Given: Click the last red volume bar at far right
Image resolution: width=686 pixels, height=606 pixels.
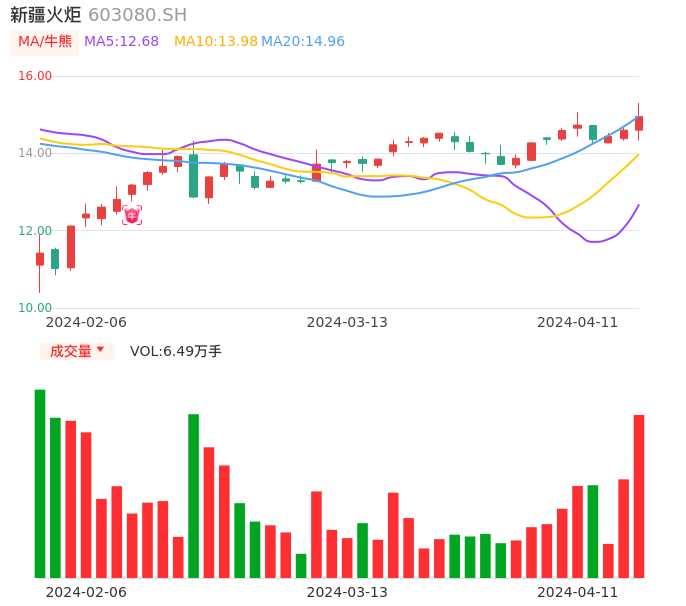Looking at the screenshot, I should (639, 496).
